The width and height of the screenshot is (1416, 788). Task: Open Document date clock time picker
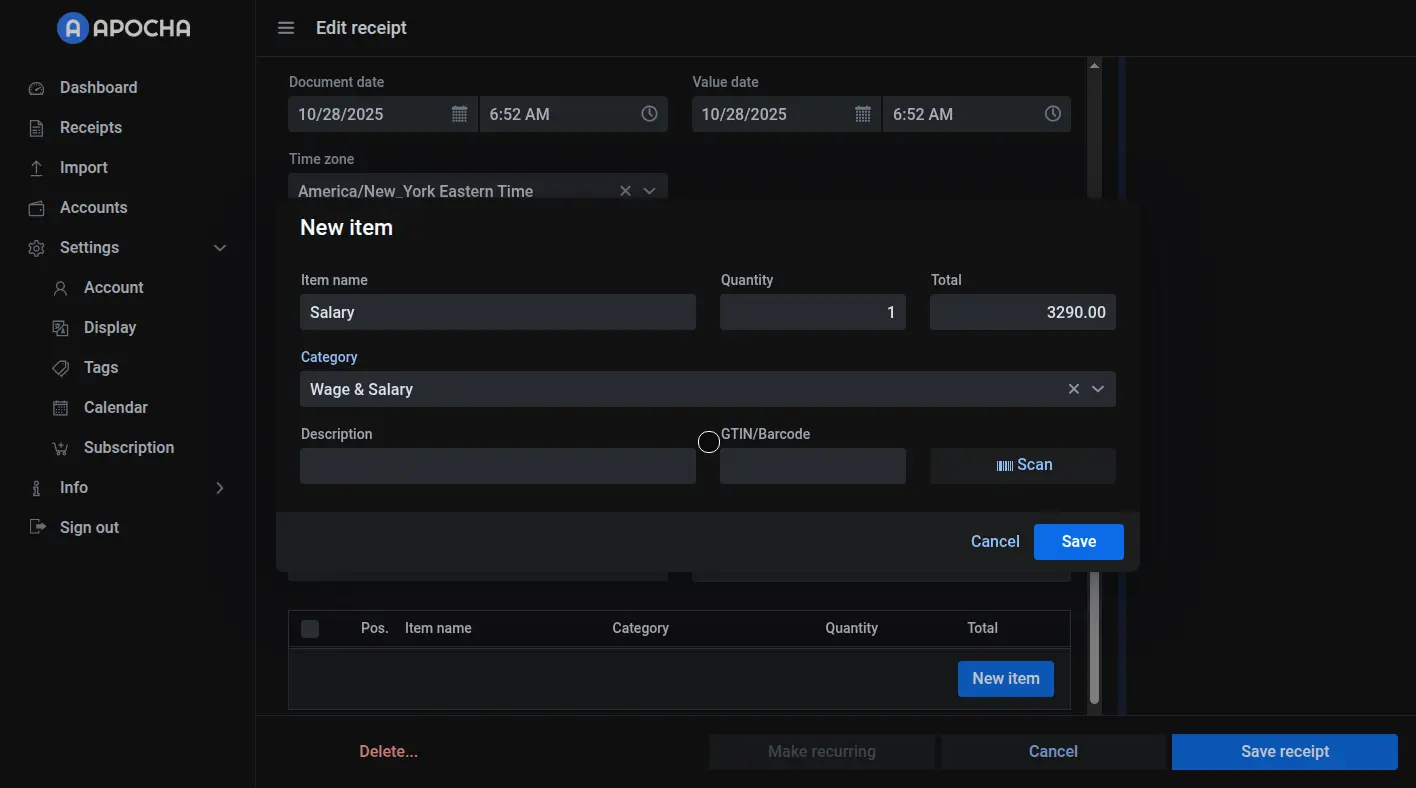(x=649, y=114)
